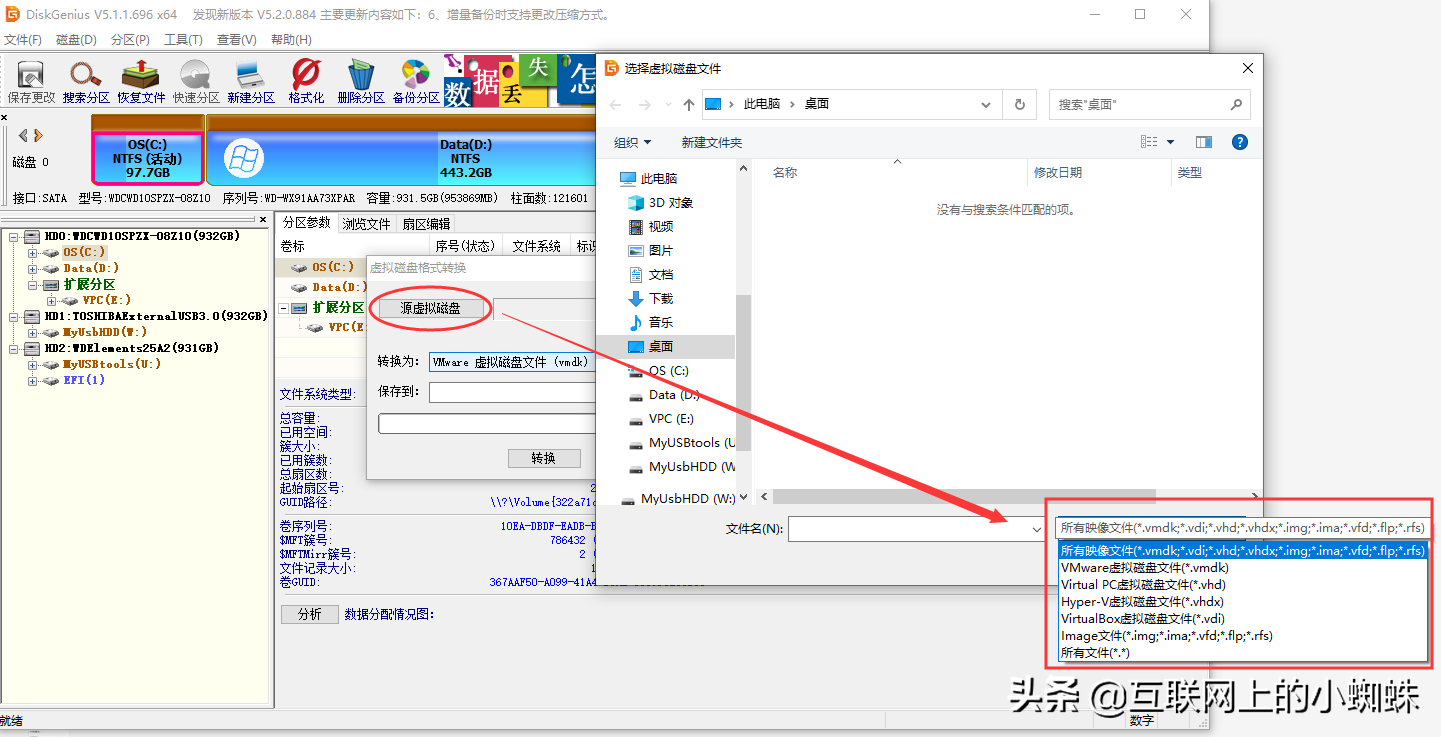Open the help icon in file dialog
1441x737 pixels.
tap(1239, 142)
